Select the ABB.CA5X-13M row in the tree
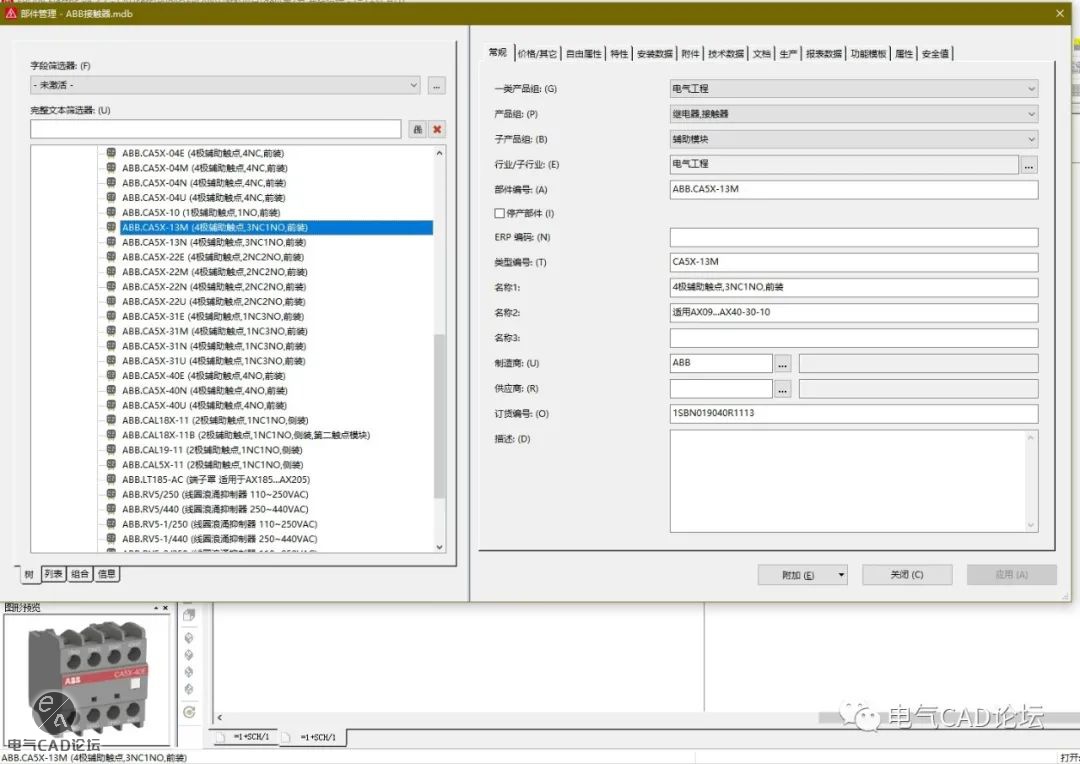Viewport: 1080px width, 764px height. tap(276, 227)
